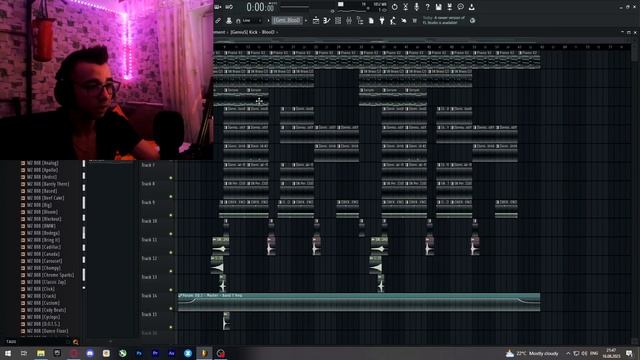Click the Track 7 header label
The height and width of the screenshot is (360, 640).
coord(148,165)
